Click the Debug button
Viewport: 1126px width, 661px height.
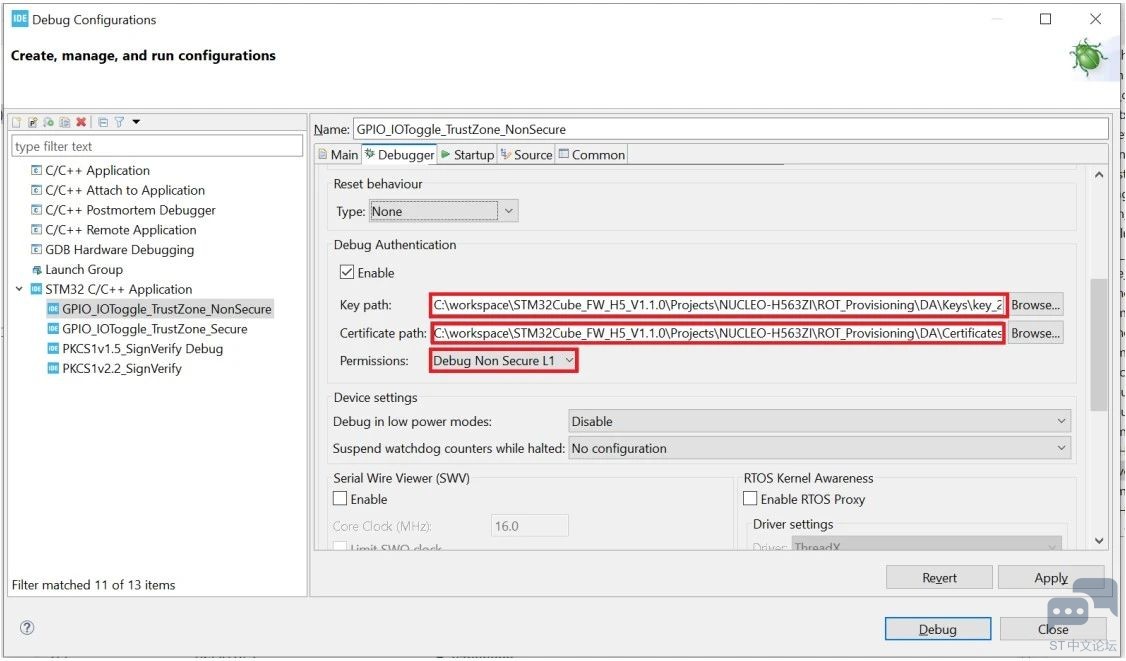tap(938, 629)
